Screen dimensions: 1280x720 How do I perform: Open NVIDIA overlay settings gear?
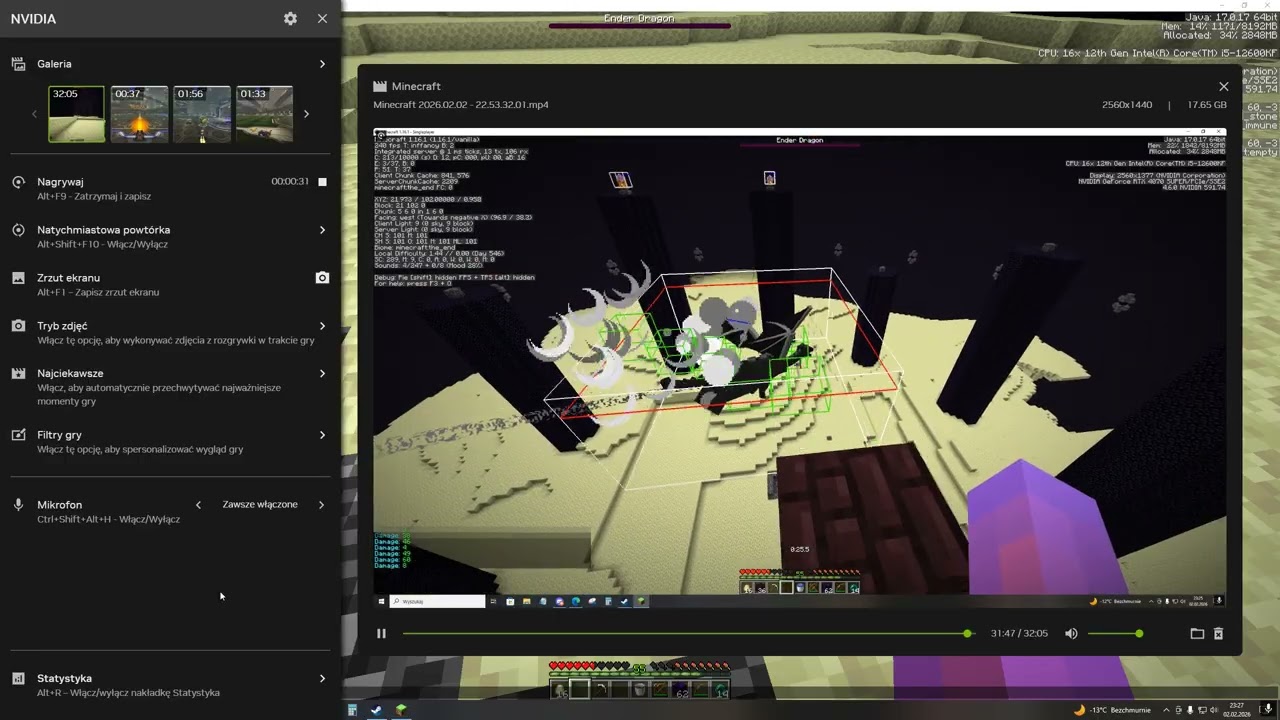pos(290,18)
